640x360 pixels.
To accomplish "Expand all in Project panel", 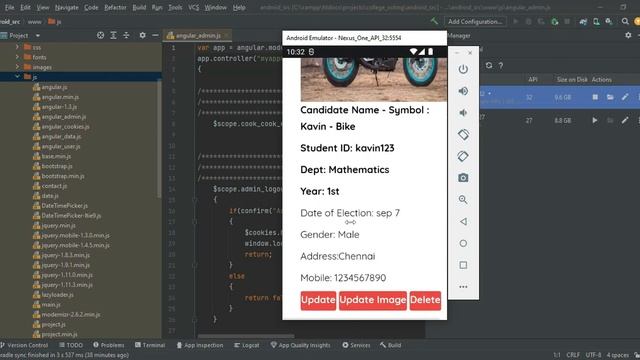I will [x=113, y=36].
